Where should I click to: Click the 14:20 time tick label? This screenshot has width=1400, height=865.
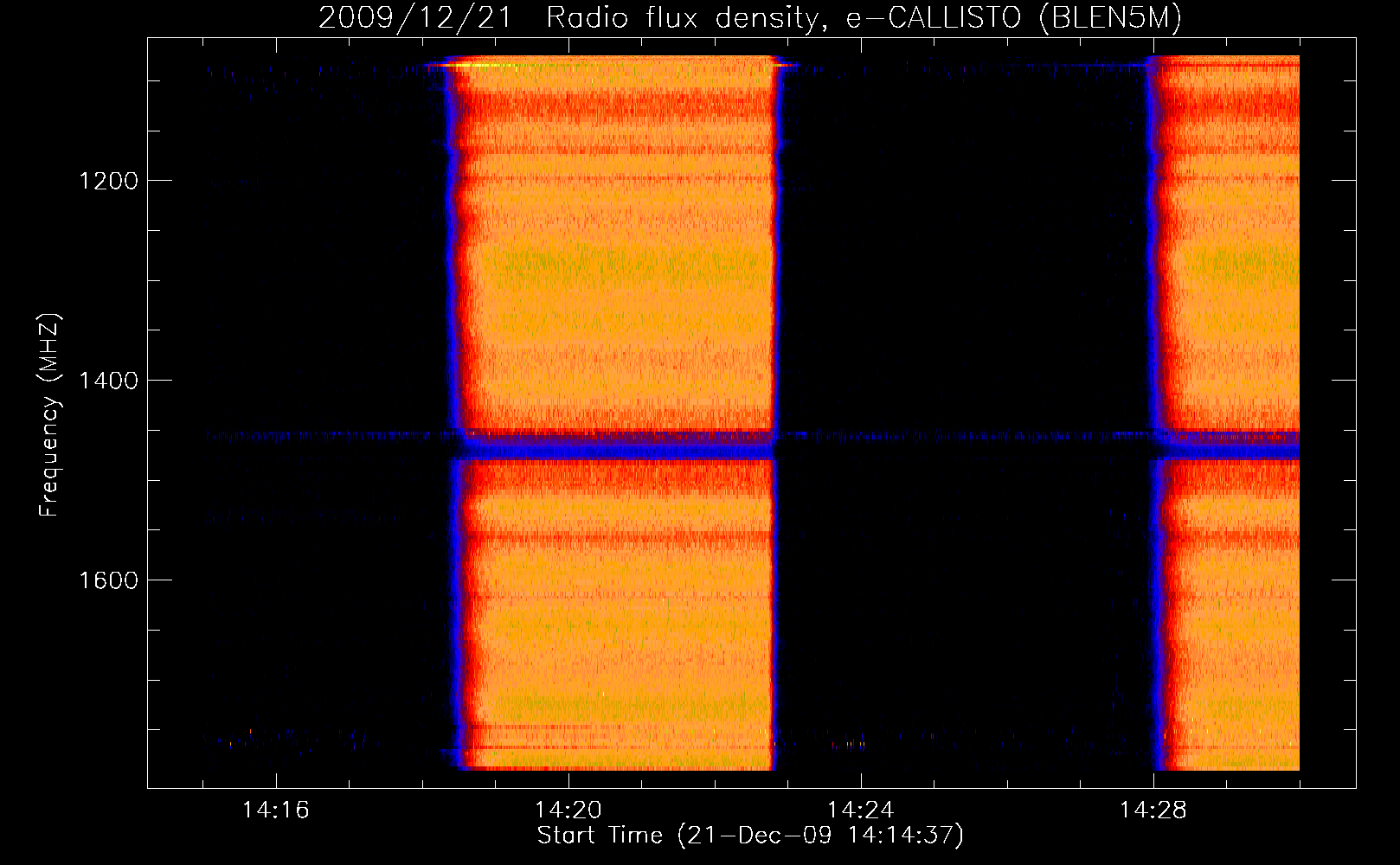click(568, 810)
